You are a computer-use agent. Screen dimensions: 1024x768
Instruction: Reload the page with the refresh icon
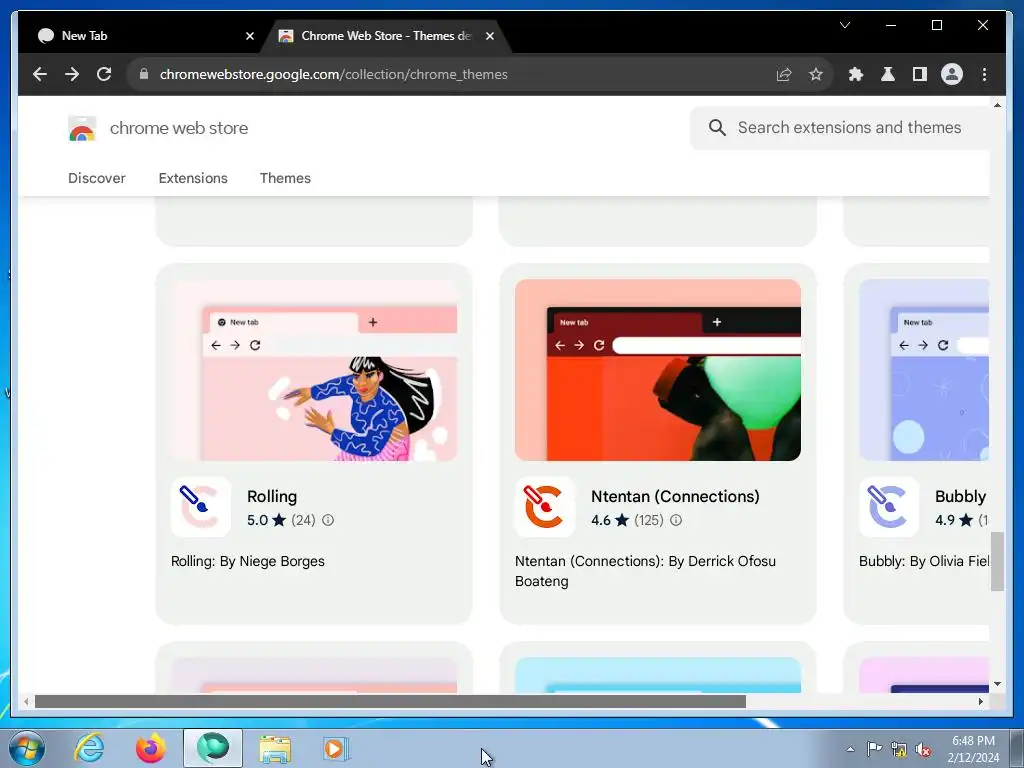click(104, 74)
